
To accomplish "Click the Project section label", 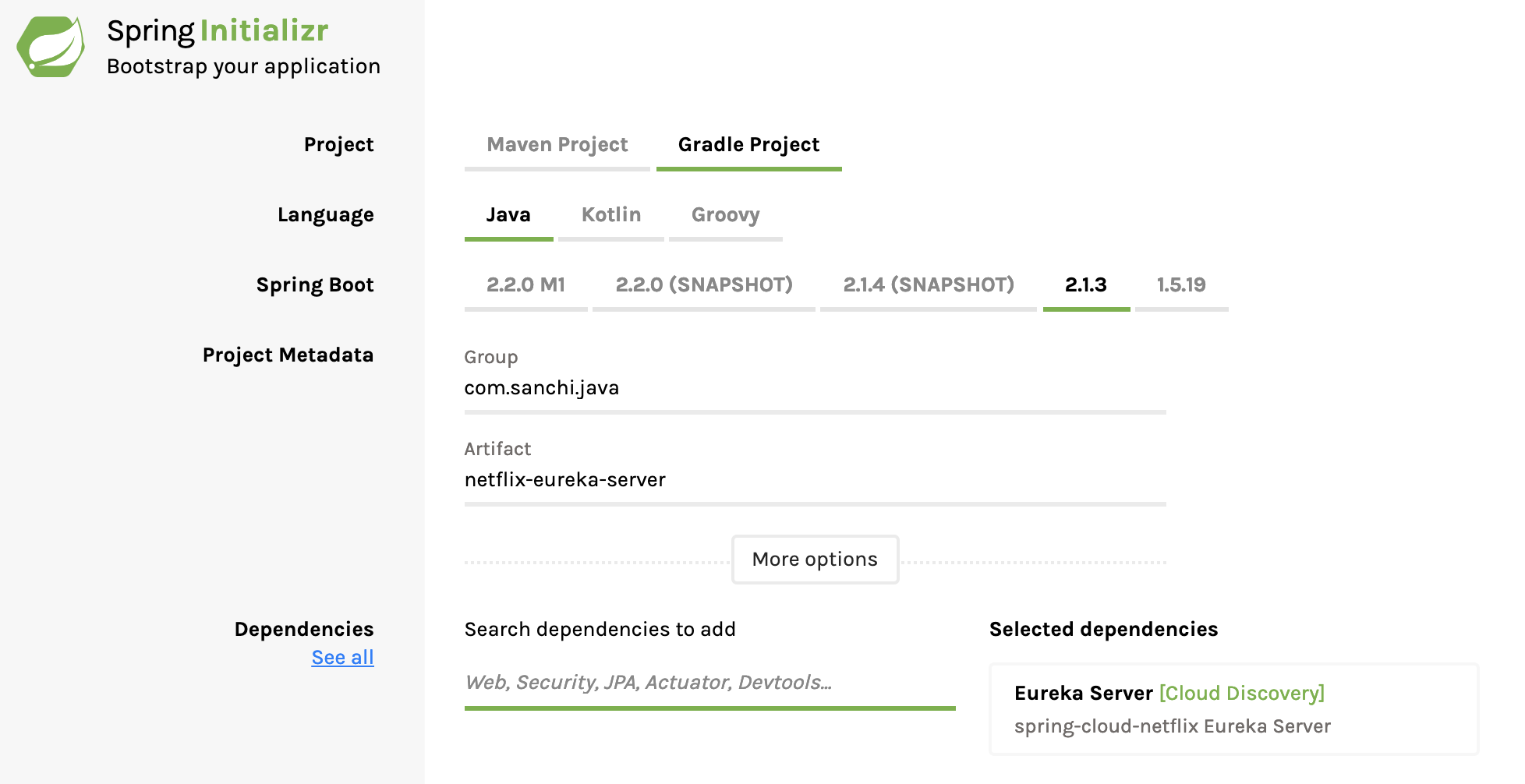I will [338, 145].
